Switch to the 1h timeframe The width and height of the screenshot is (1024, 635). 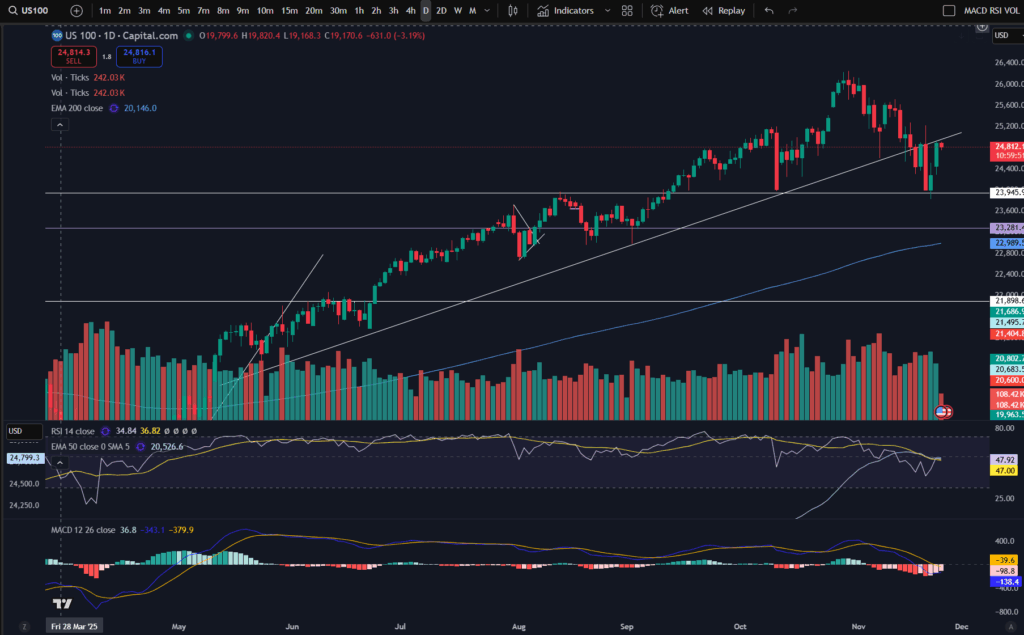click(x=359, y=10)
